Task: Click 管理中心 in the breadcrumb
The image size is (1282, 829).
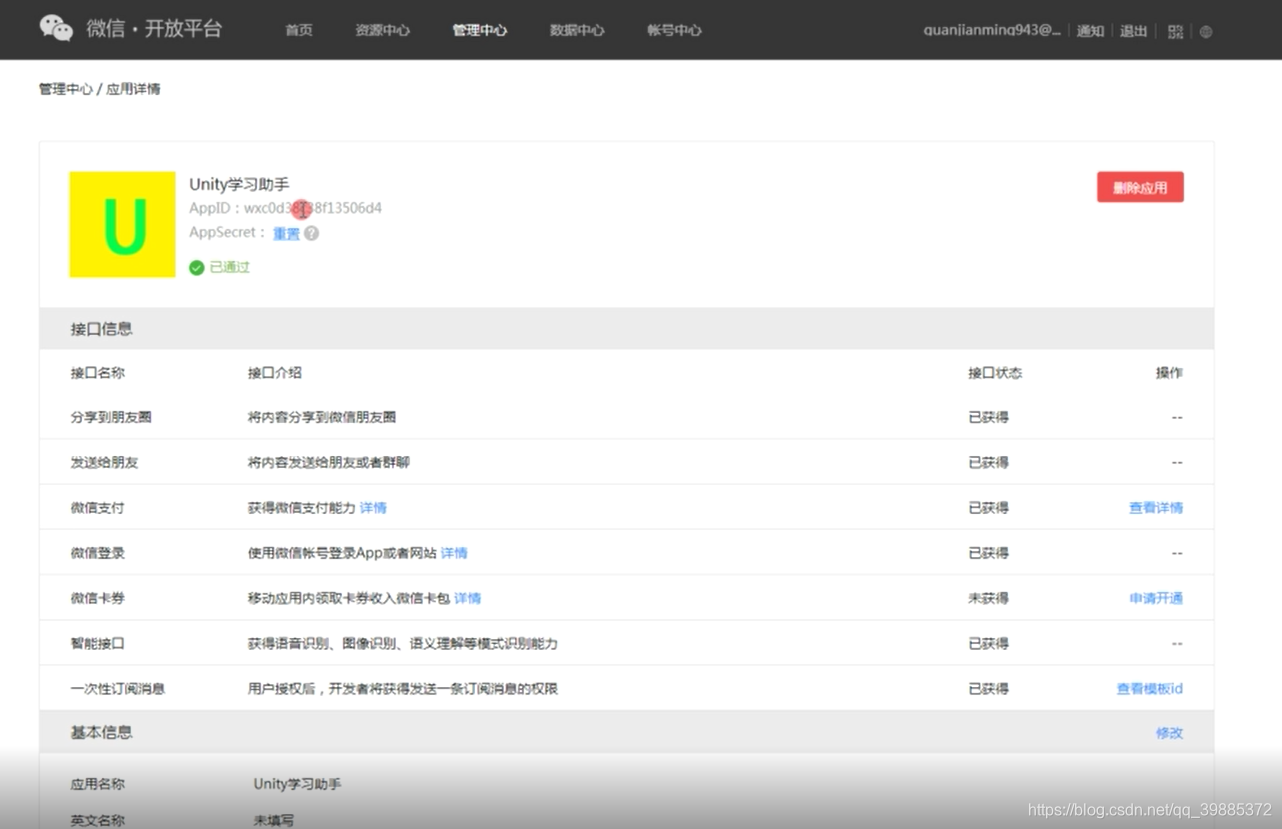Action: tap(66, 89)
